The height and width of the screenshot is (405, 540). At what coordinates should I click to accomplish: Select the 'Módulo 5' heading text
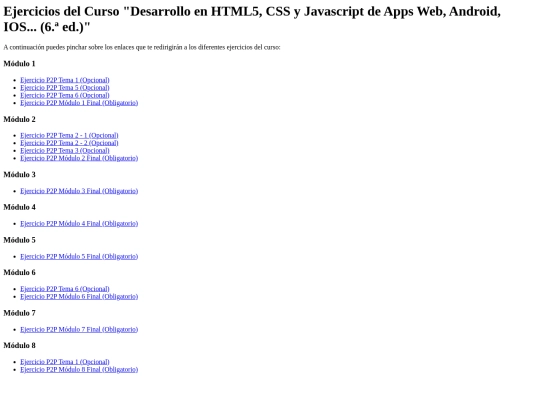[20, 240]
